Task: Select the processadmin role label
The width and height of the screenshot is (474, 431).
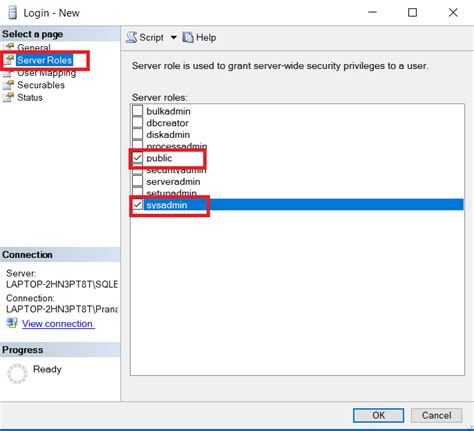Action: (177, 146)
